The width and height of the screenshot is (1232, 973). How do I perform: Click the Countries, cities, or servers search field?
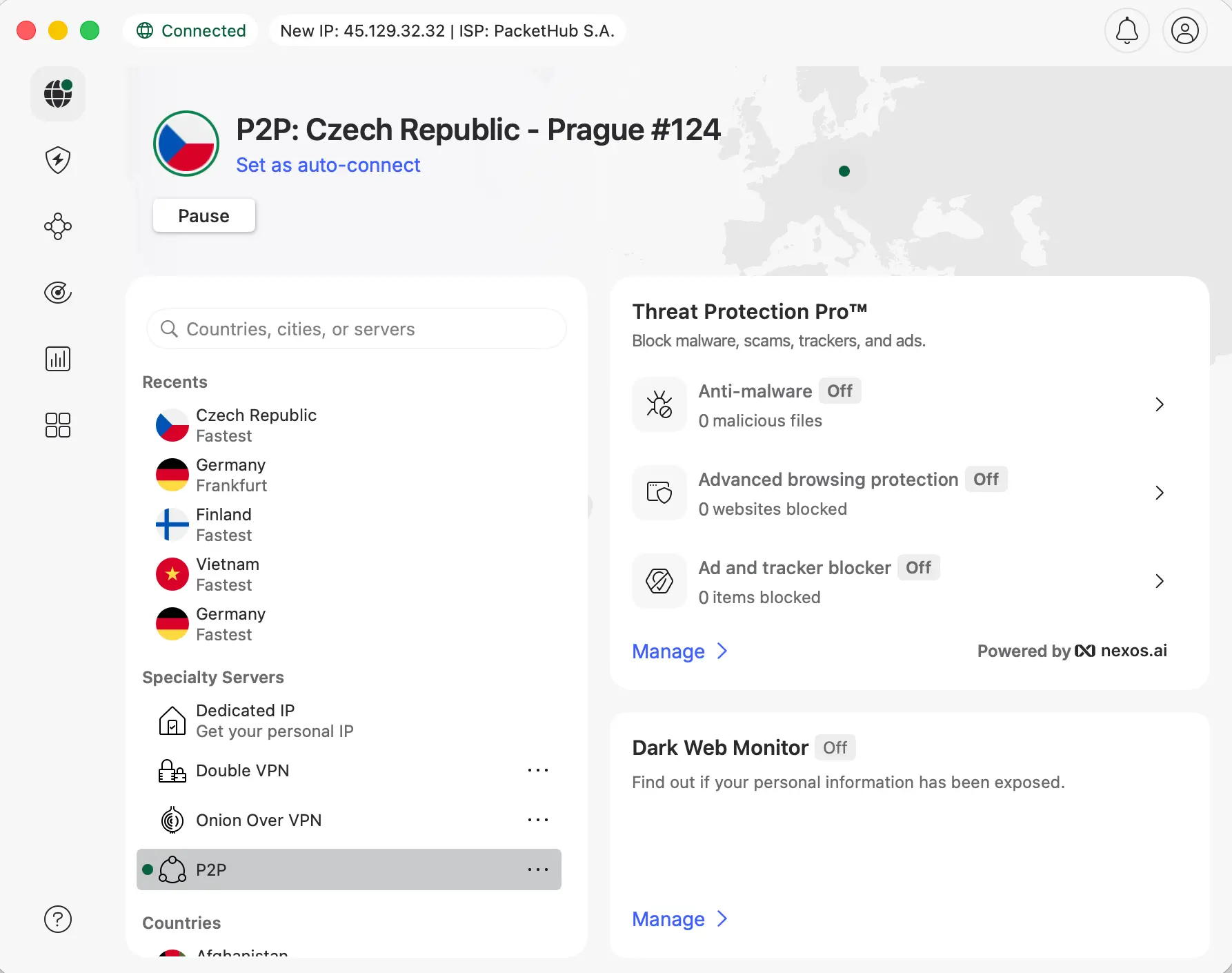coord(356,329)
